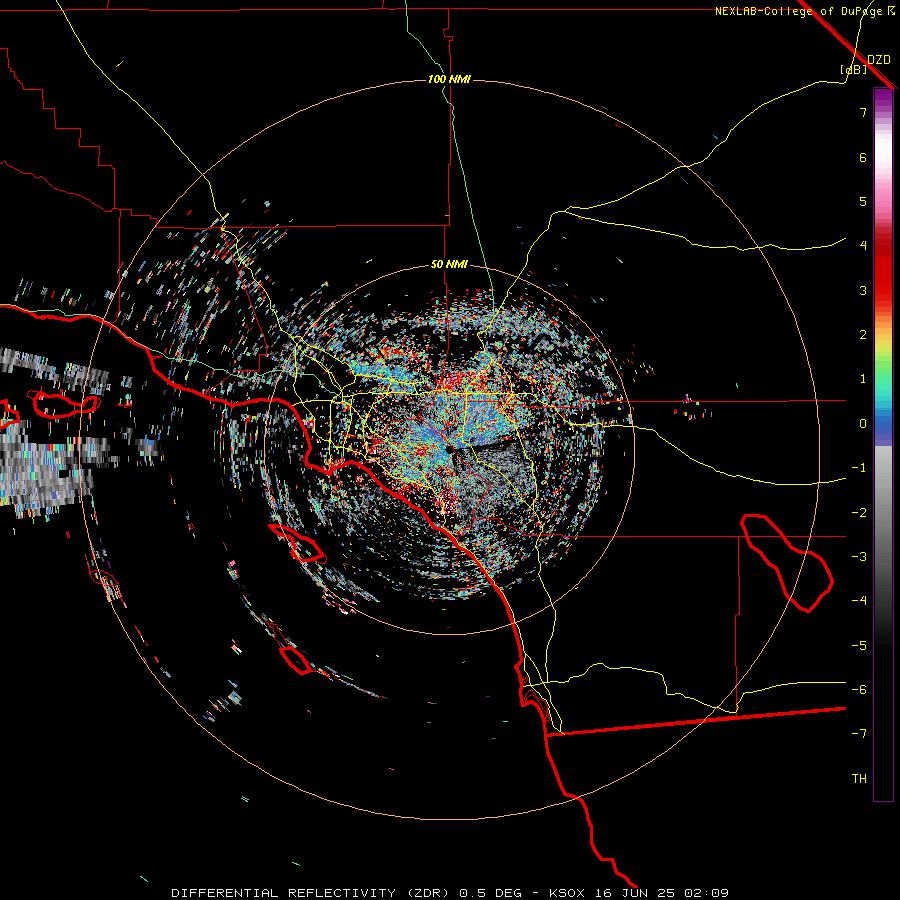Click the "[dB]" units label
Viewport: 900px width, 900px height.
pyautogui.click(x=853, y=69)
